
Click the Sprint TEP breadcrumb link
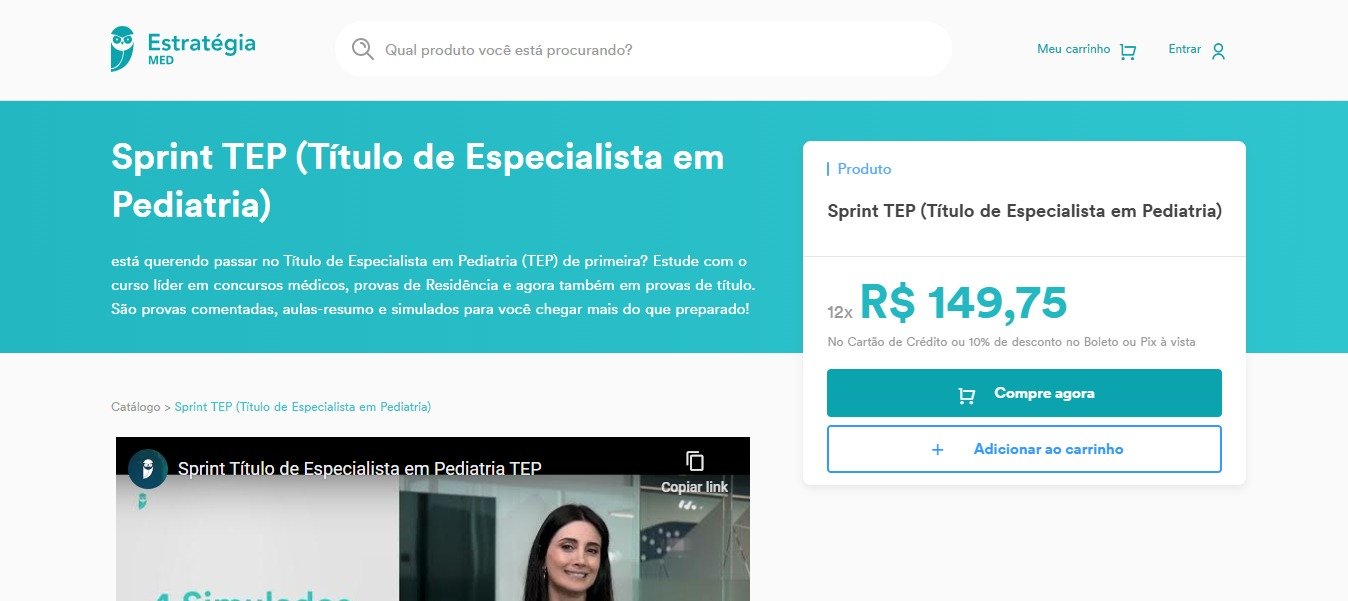(303, 407)
